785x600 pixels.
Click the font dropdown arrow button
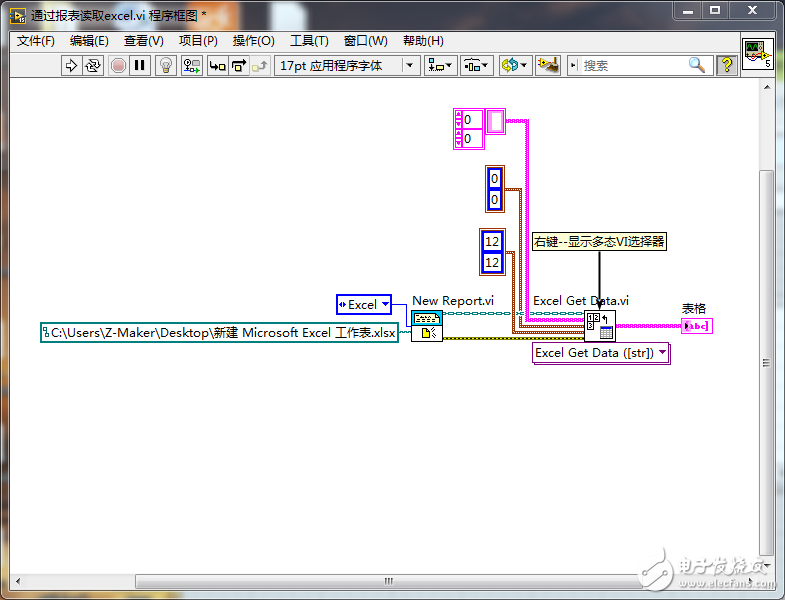[x=410, y=66]
